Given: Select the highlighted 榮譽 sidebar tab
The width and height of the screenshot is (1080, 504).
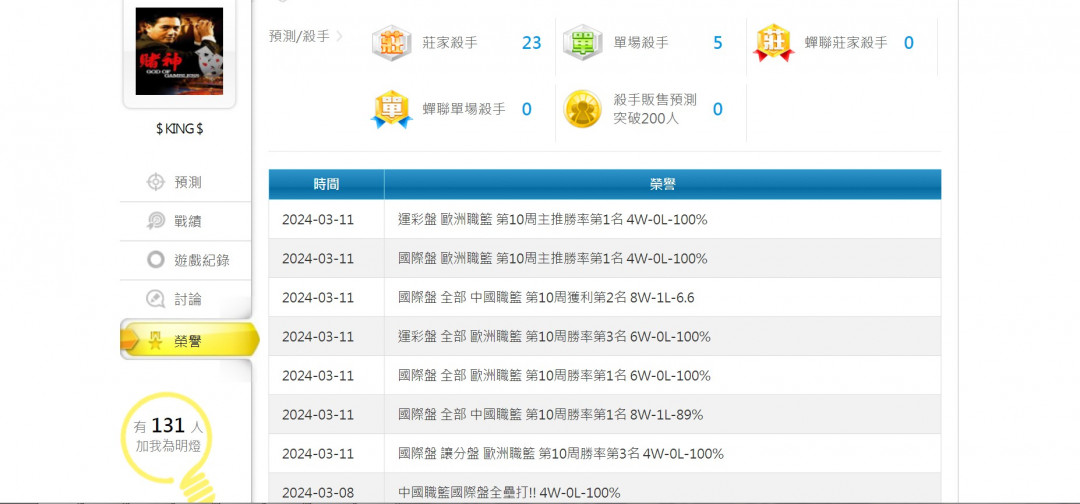Looking at the screenshot, I should click(189, 340).
